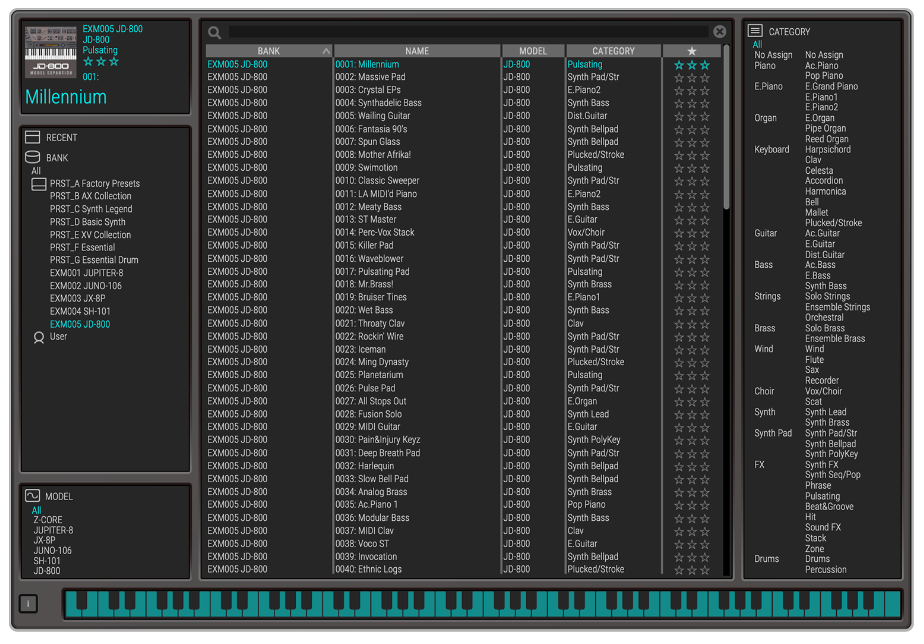Set star rating for Millennium row
The height and width of the screenshot is (644, 924).
[x=692, y=65]
